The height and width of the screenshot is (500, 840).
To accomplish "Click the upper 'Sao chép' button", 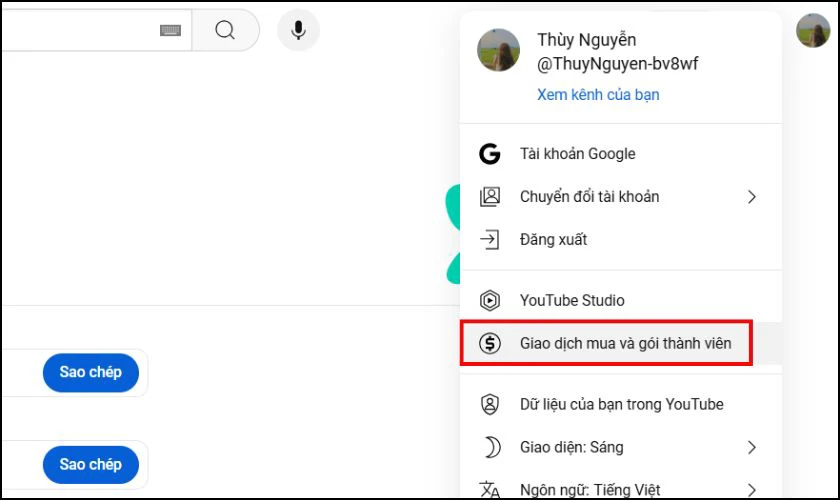I will pos(91,372).
